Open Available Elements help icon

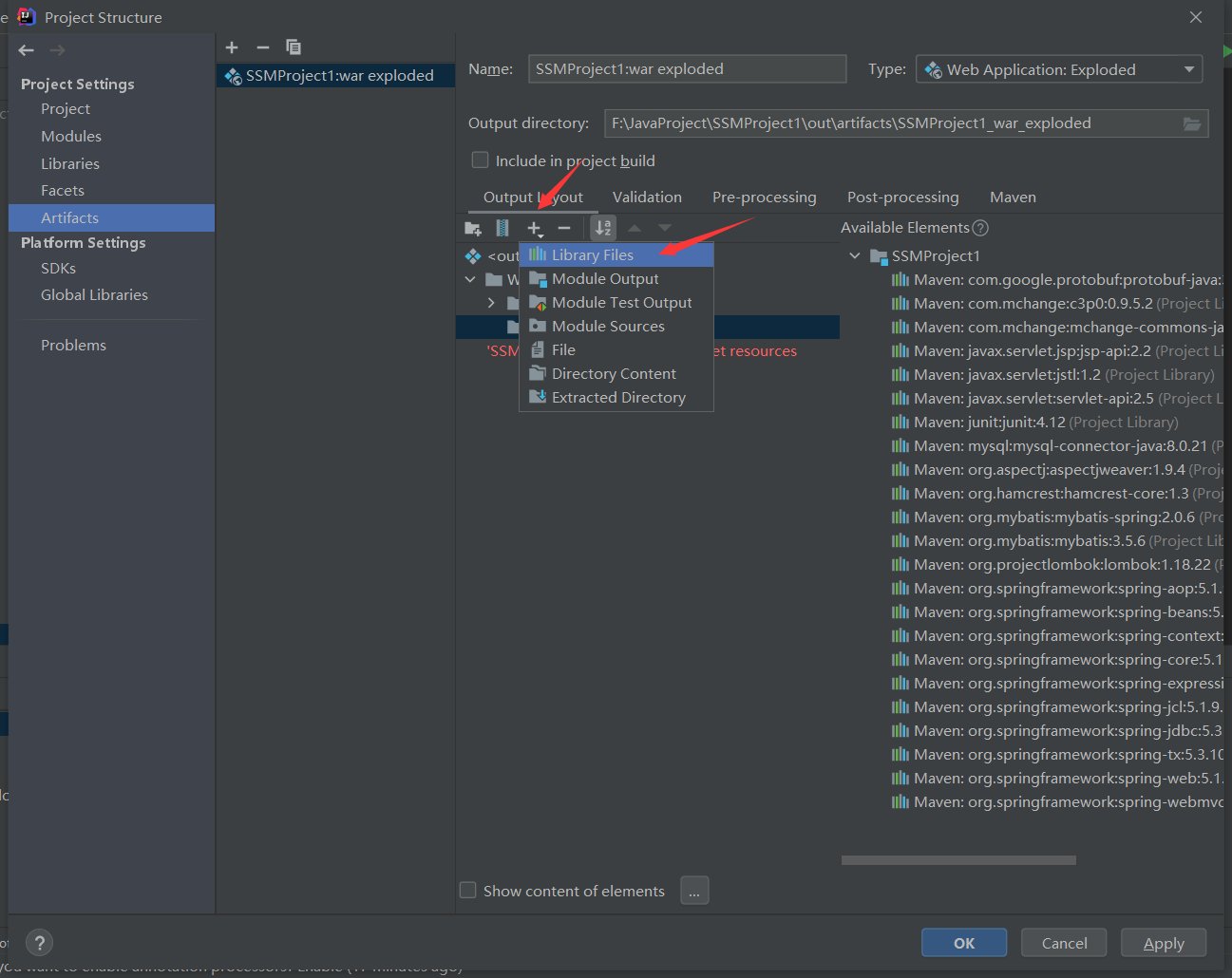pos(981,228)
